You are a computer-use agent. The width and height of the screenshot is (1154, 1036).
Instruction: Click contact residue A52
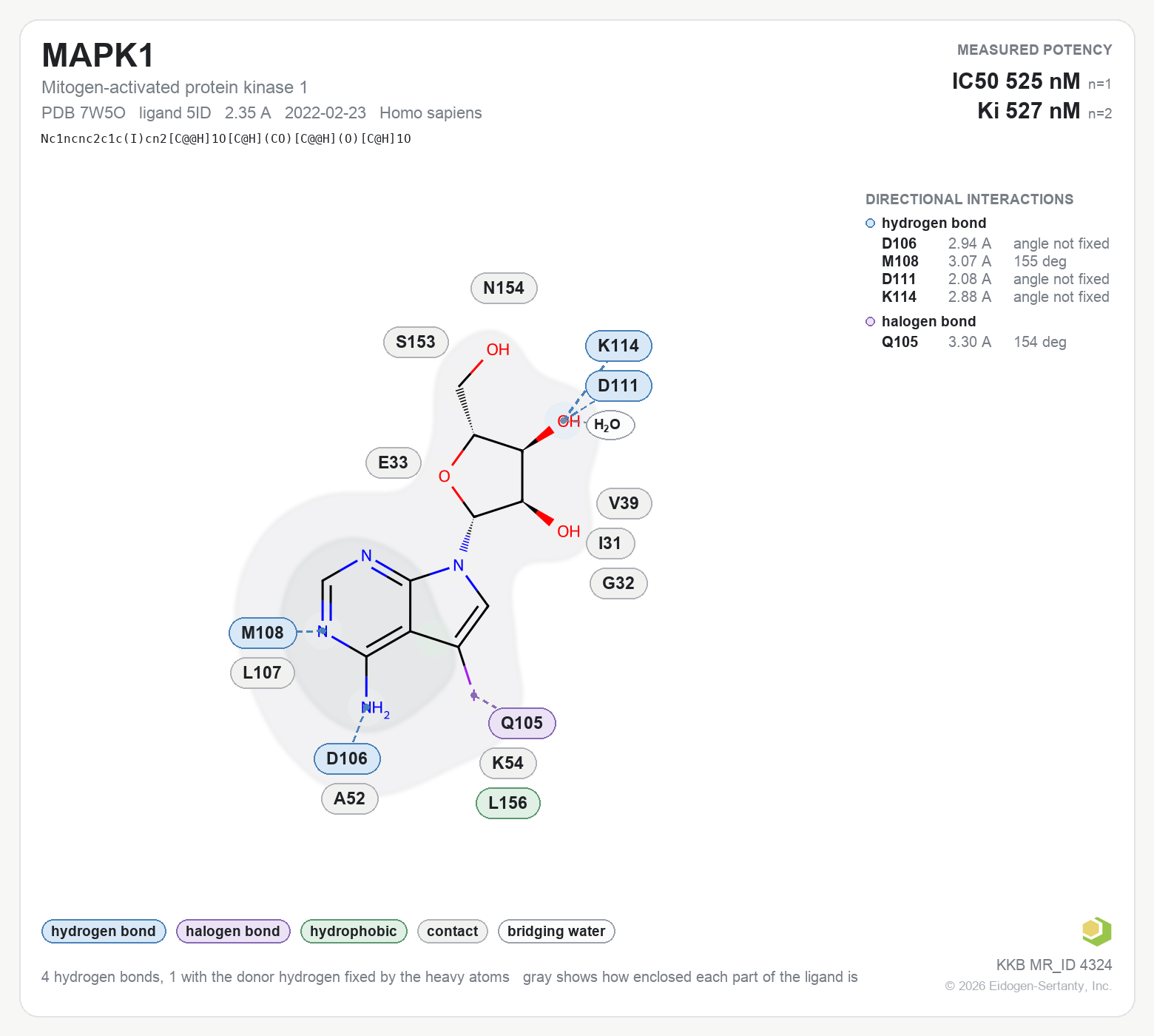[350, 798]
